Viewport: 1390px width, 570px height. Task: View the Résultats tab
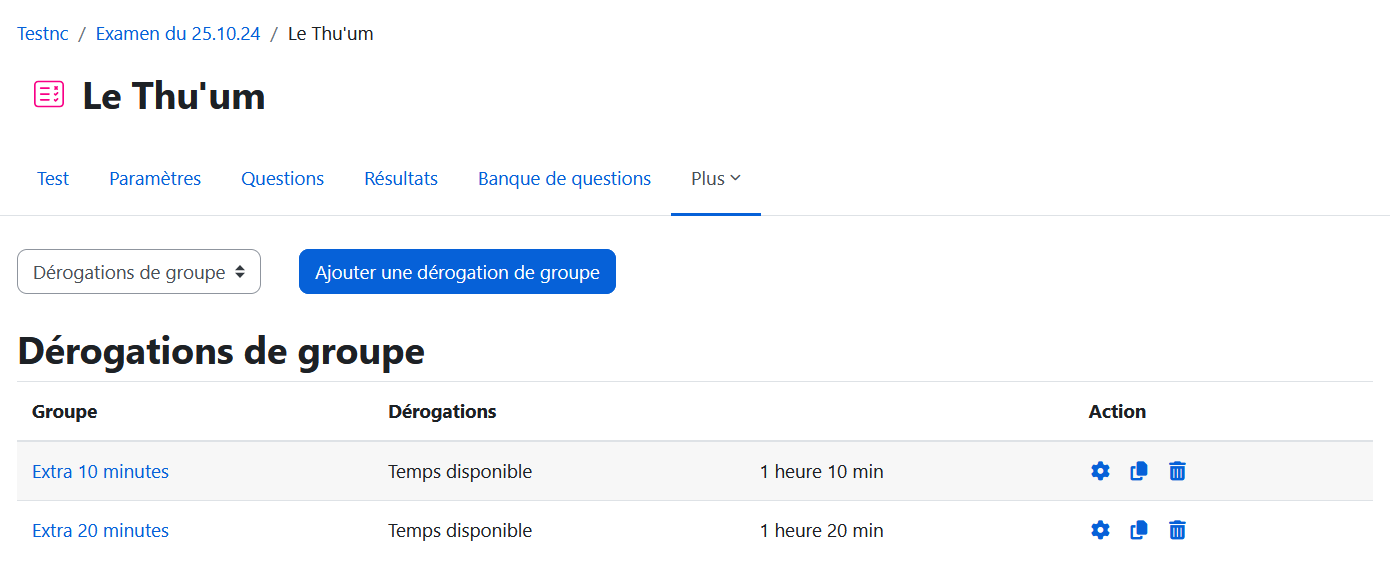pos(401,179)
